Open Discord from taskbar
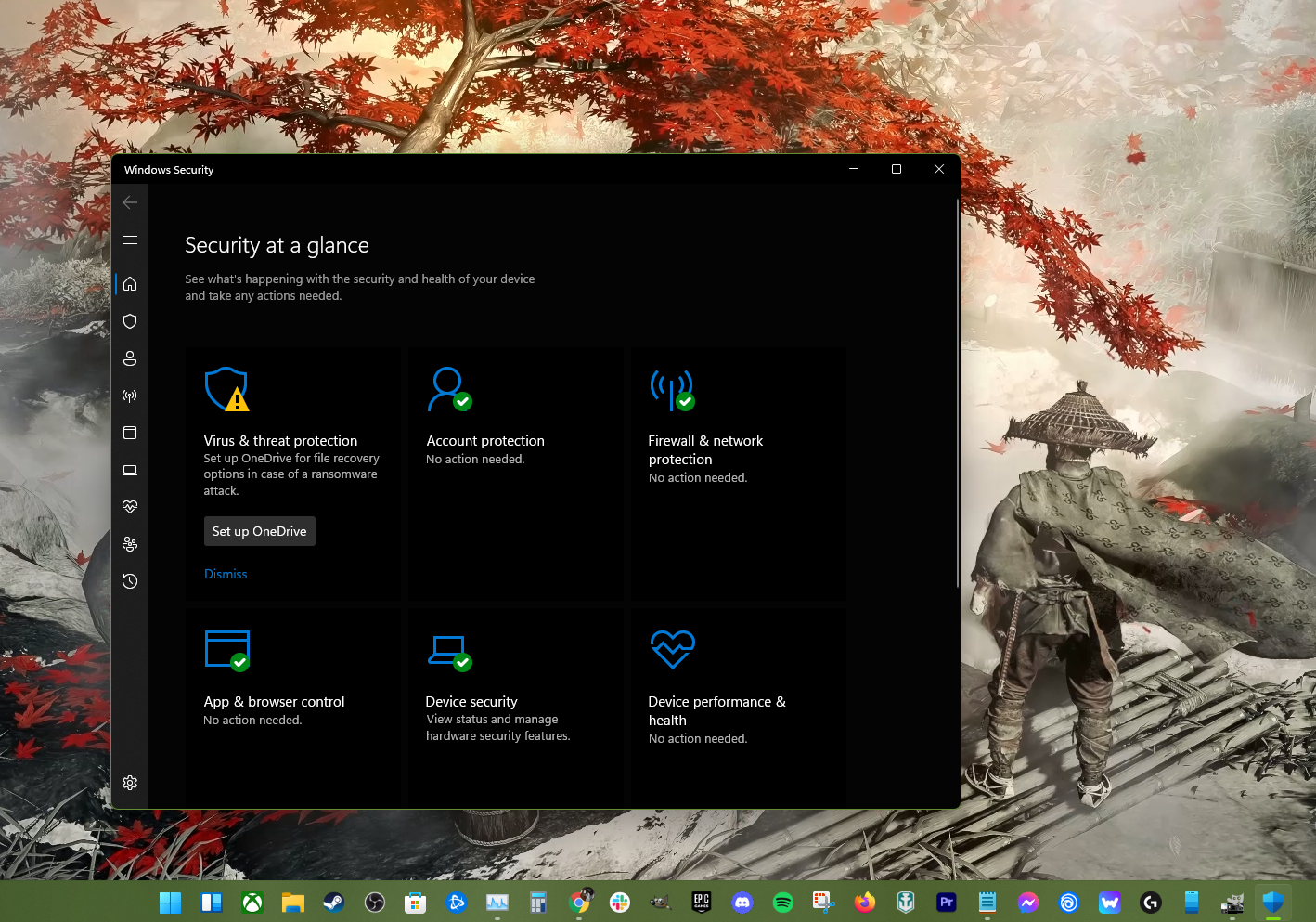The image size is (1316, 922). click(x=742, y=902)
